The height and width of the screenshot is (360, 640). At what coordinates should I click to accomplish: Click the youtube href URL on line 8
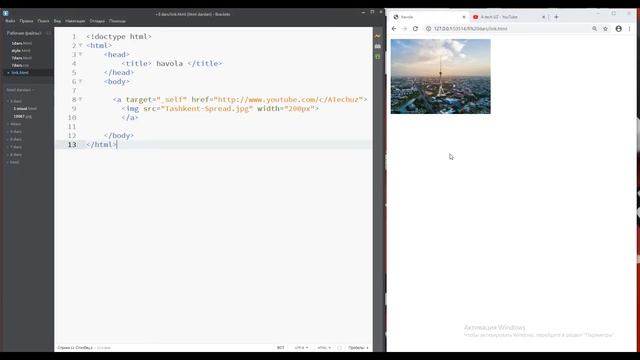click(x=288, y=99)
